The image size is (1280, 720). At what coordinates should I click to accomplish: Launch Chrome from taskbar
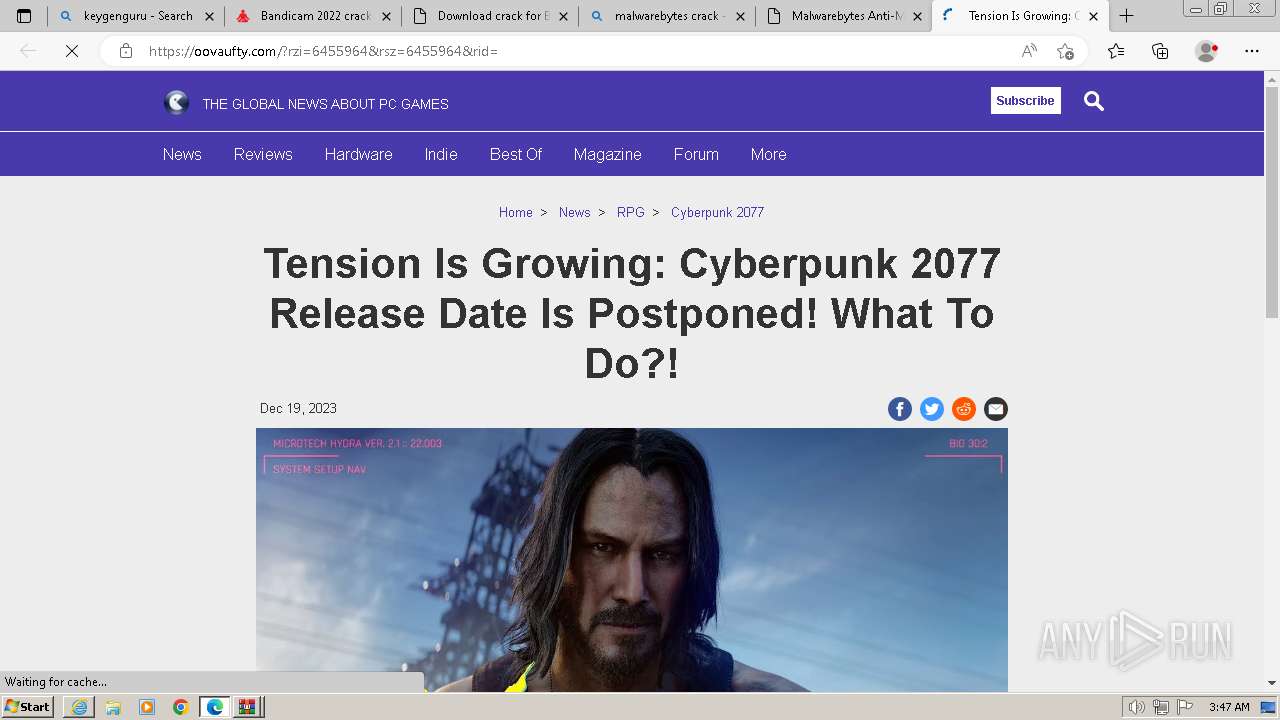(x=181, y=707)
